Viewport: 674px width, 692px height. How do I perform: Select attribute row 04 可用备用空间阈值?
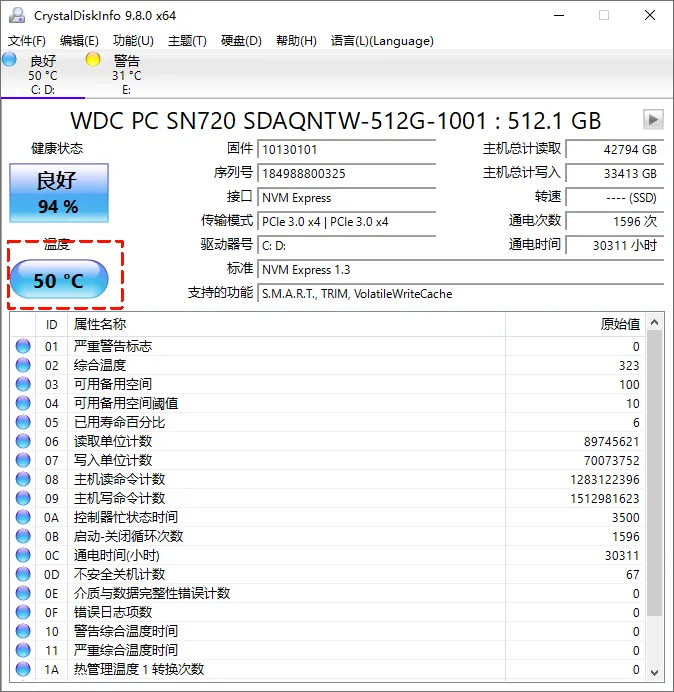coord(328,403)
